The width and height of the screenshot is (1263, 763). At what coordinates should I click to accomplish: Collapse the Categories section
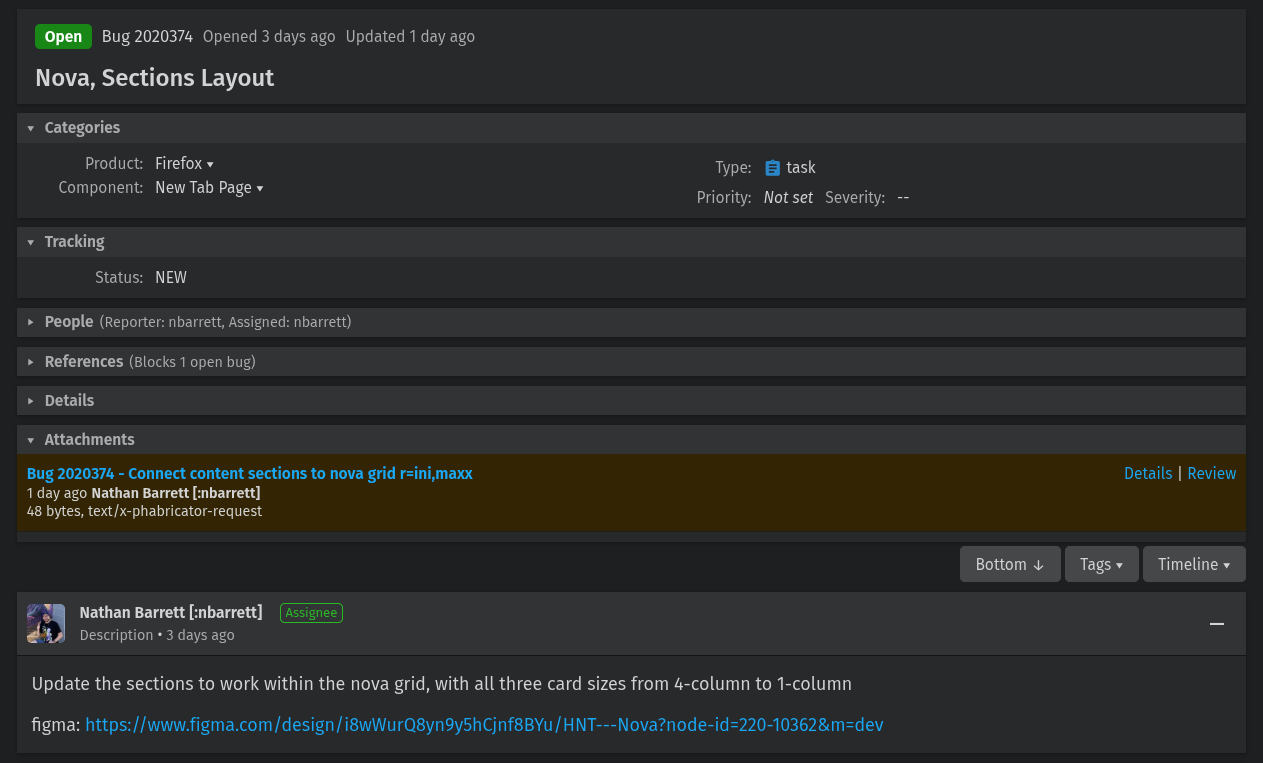(30, 128)
